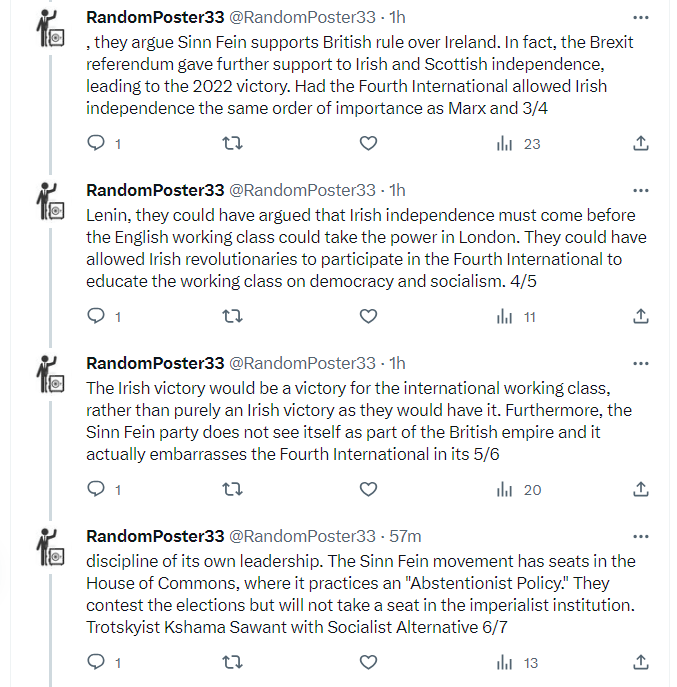Screen dimensions: 677x687
Task: Reply to the tweet ending in 3/4
Action: click(x=97, y=144)
